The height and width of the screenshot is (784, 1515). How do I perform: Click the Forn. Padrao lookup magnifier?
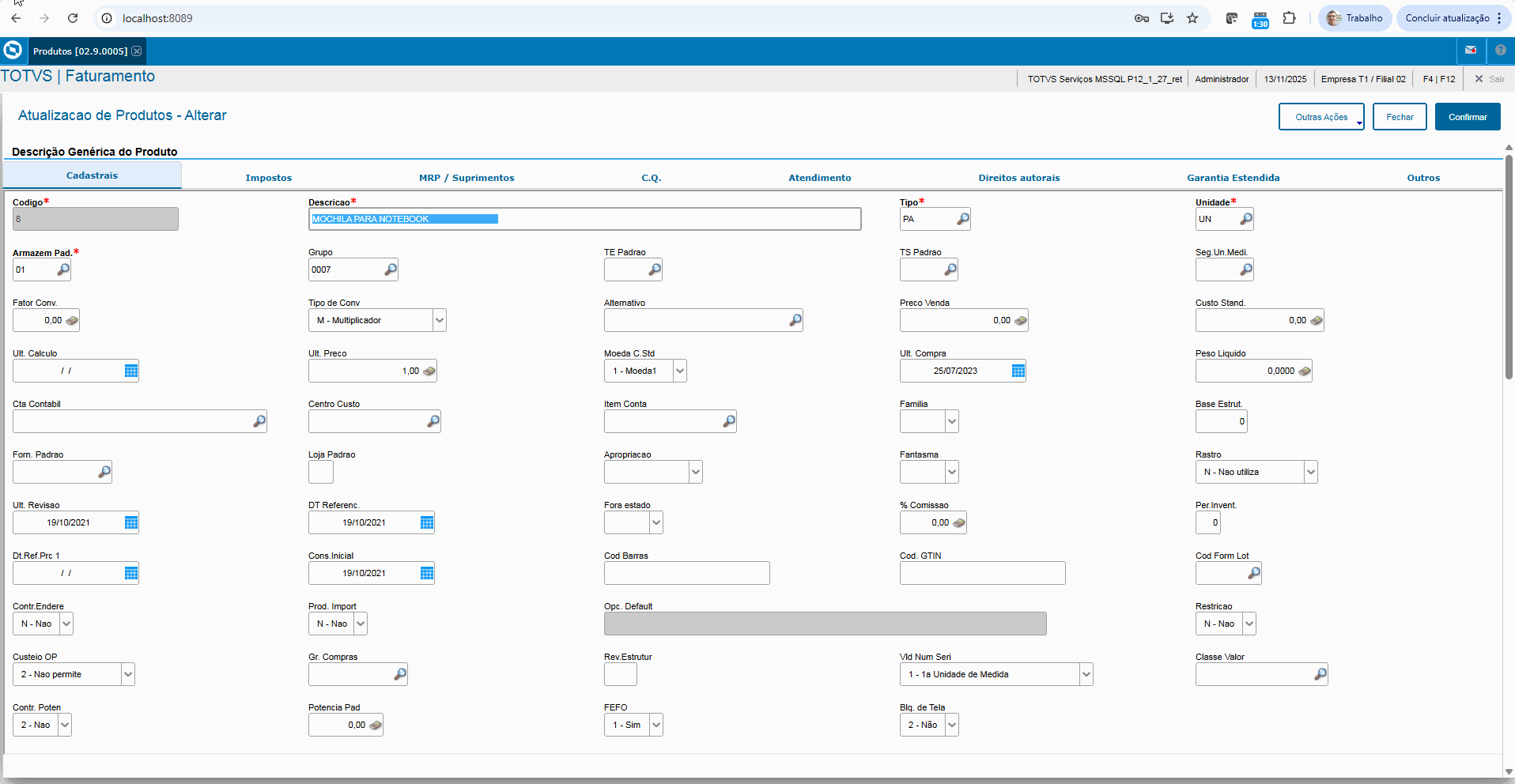pyautogui.click(x=104, y=472)
